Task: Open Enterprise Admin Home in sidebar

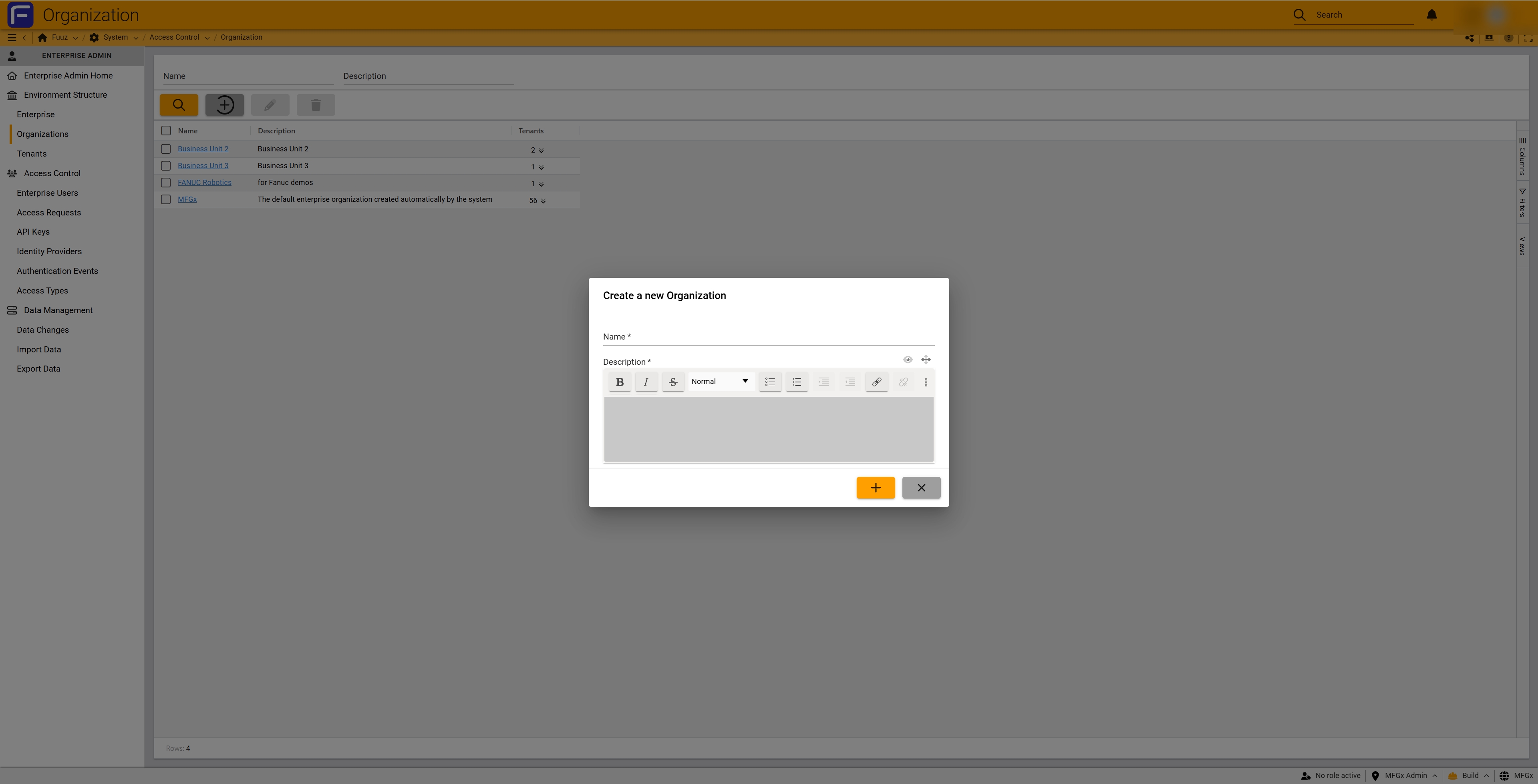Action: tap(68, 76)
